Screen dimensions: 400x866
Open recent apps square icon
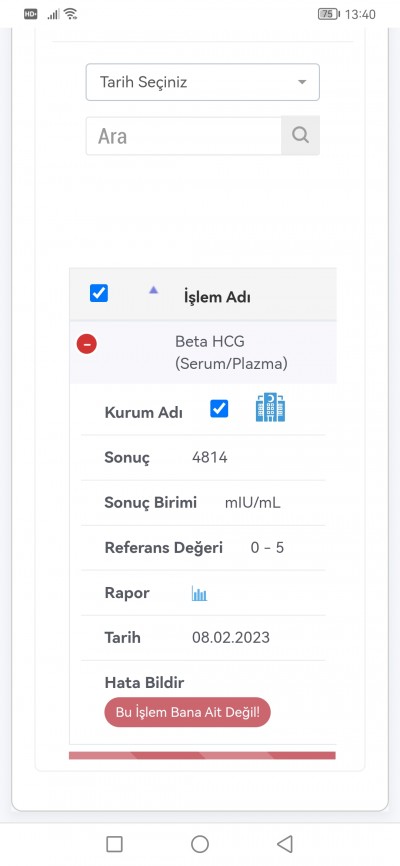[x=114, y=843]
